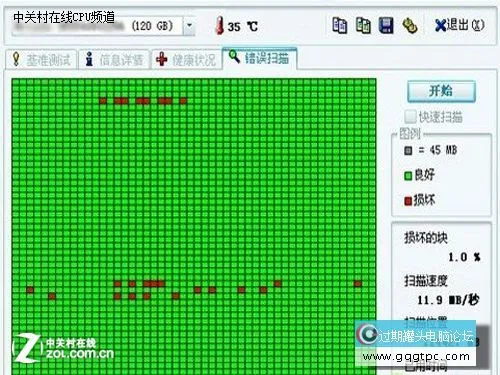The image size is (500, 375).
Task: Click the floppy disk save icon
Action: (x=386, y=25)
